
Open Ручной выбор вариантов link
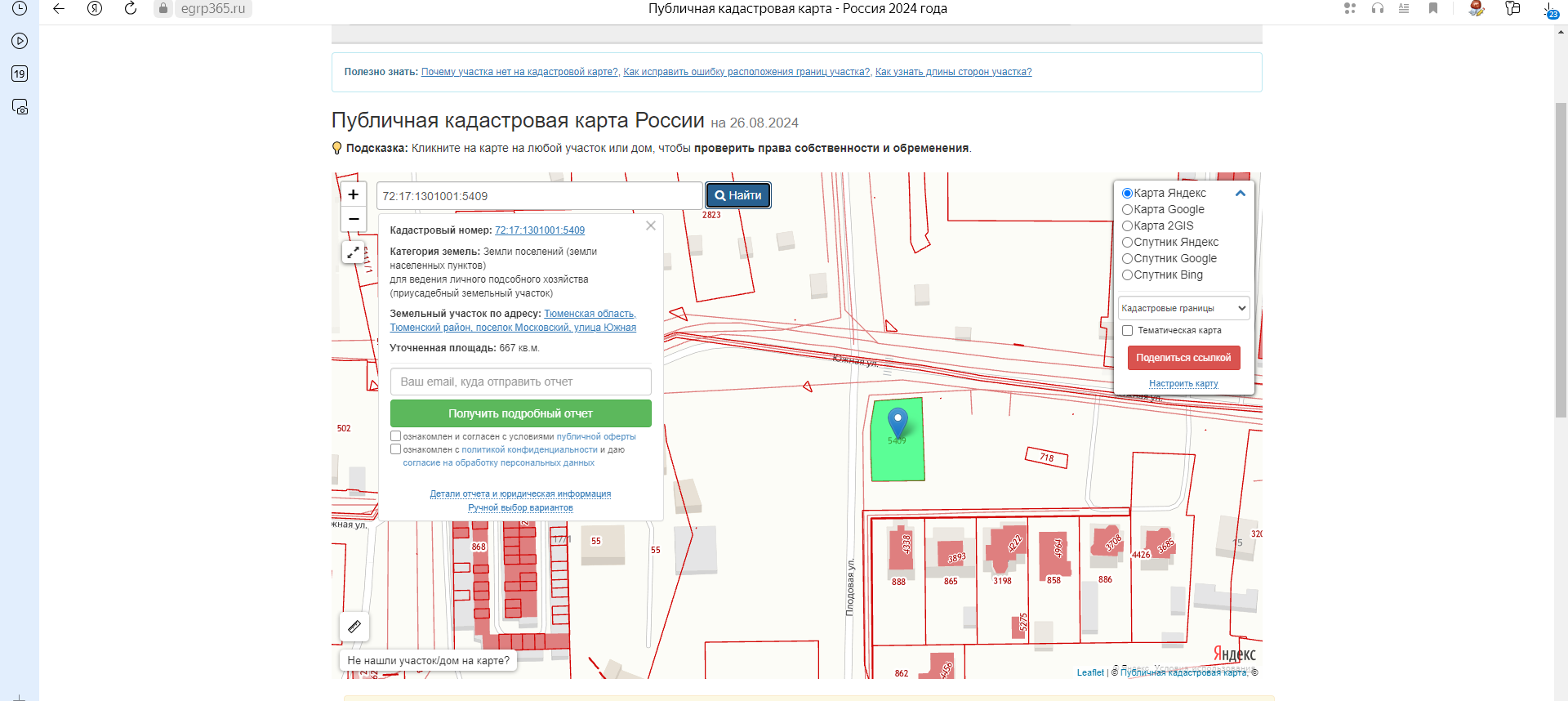click(x=520, y=507)
